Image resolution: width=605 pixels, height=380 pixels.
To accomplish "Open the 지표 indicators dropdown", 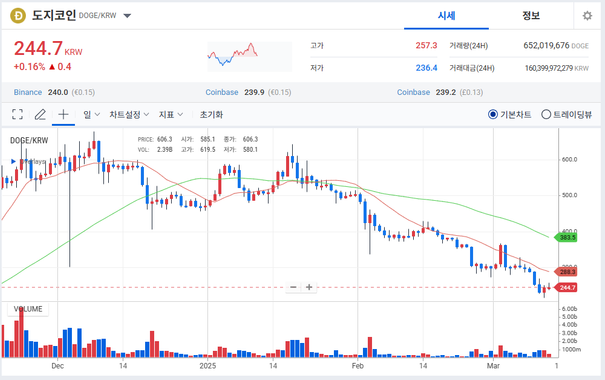I will click(x=171, y=115).
